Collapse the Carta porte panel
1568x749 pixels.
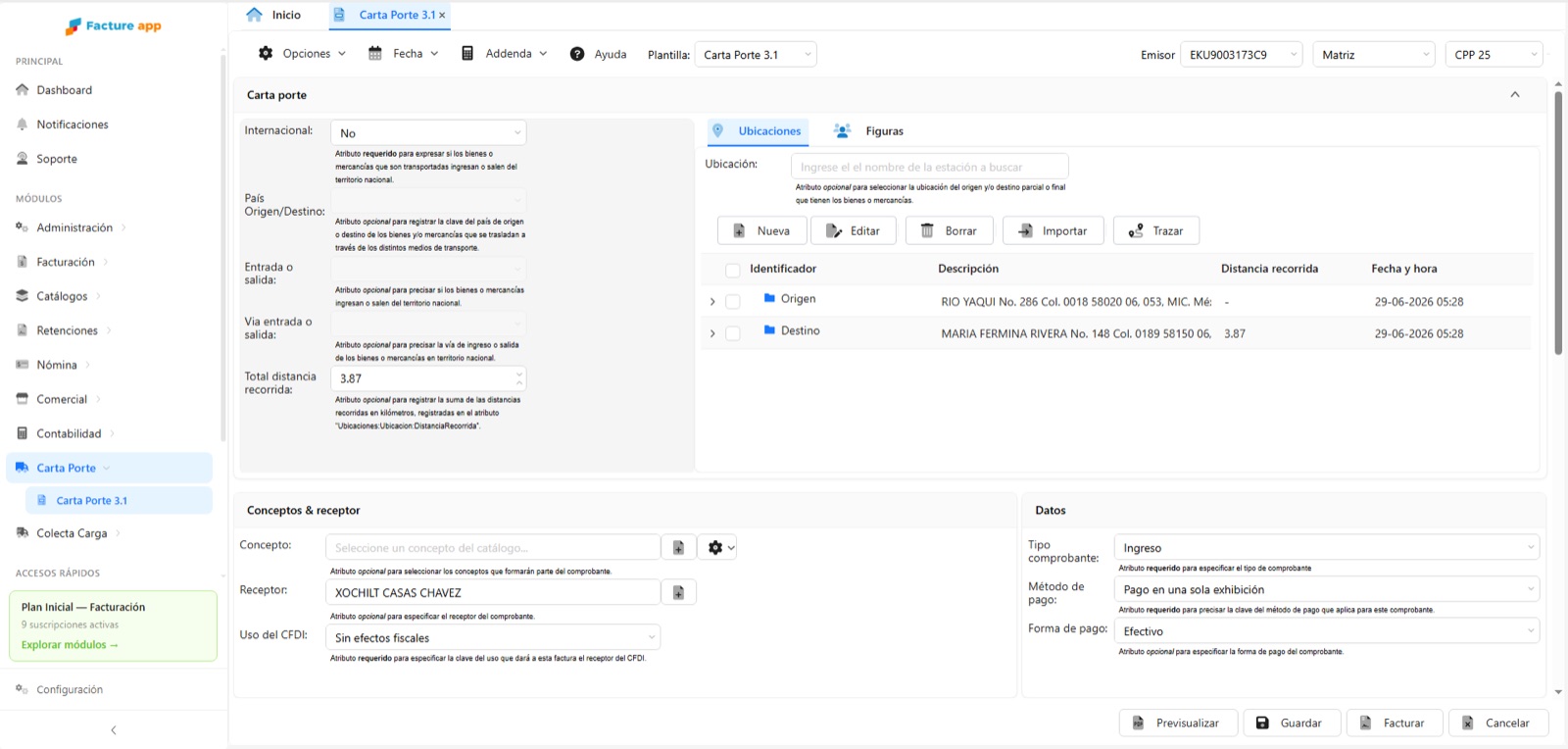tap(1515, 95)
